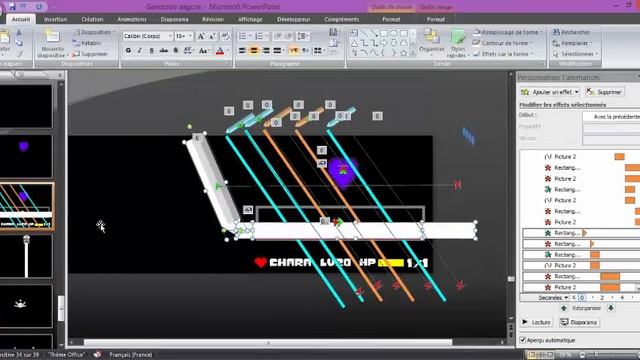Decrease paragraph indent level

(278, 36)
